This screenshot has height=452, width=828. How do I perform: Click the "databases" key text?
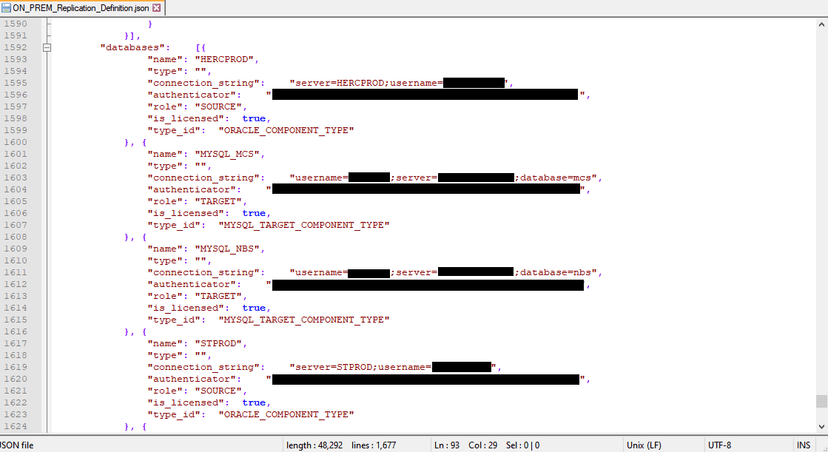(x=132, y=48)
